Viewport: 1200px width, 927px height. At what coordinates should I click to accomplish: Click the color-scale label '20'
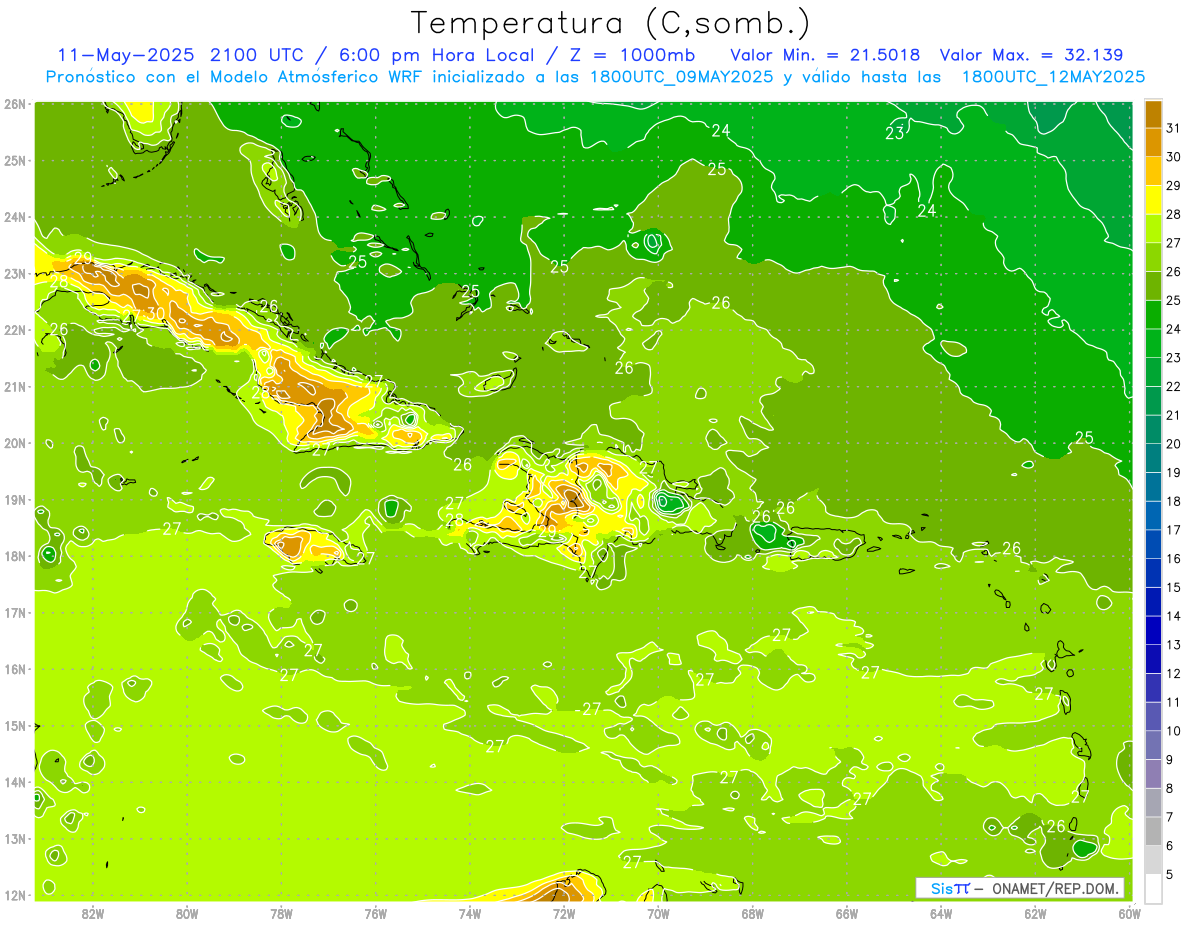point(1174,443)
